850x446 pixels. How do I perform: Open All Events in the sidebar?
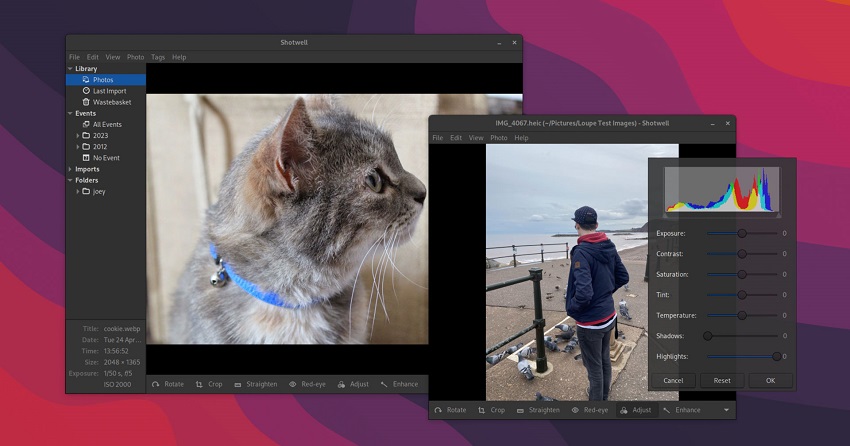(107, 124)
